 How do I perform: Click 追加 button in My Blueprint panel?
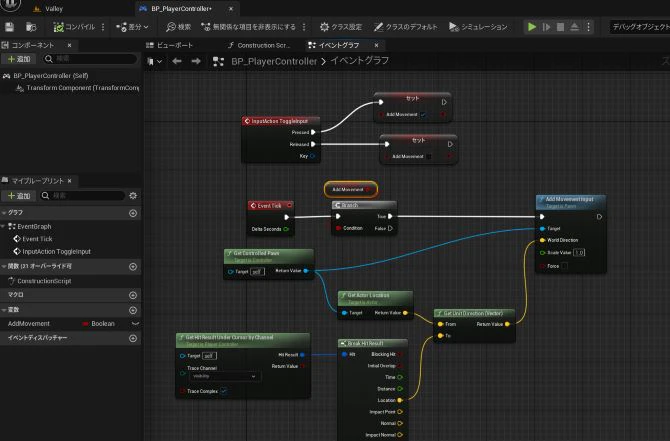point(19,196)
